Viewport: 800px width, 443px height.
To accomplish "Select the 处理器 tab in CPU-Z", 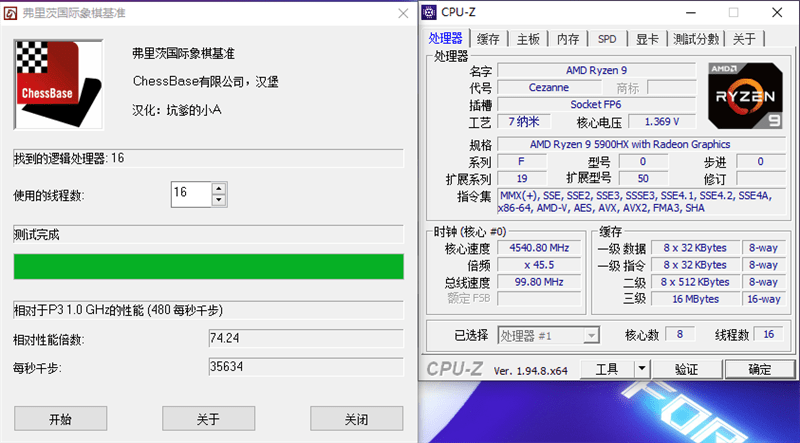I will pyautogui.click(x=445, y=38).
